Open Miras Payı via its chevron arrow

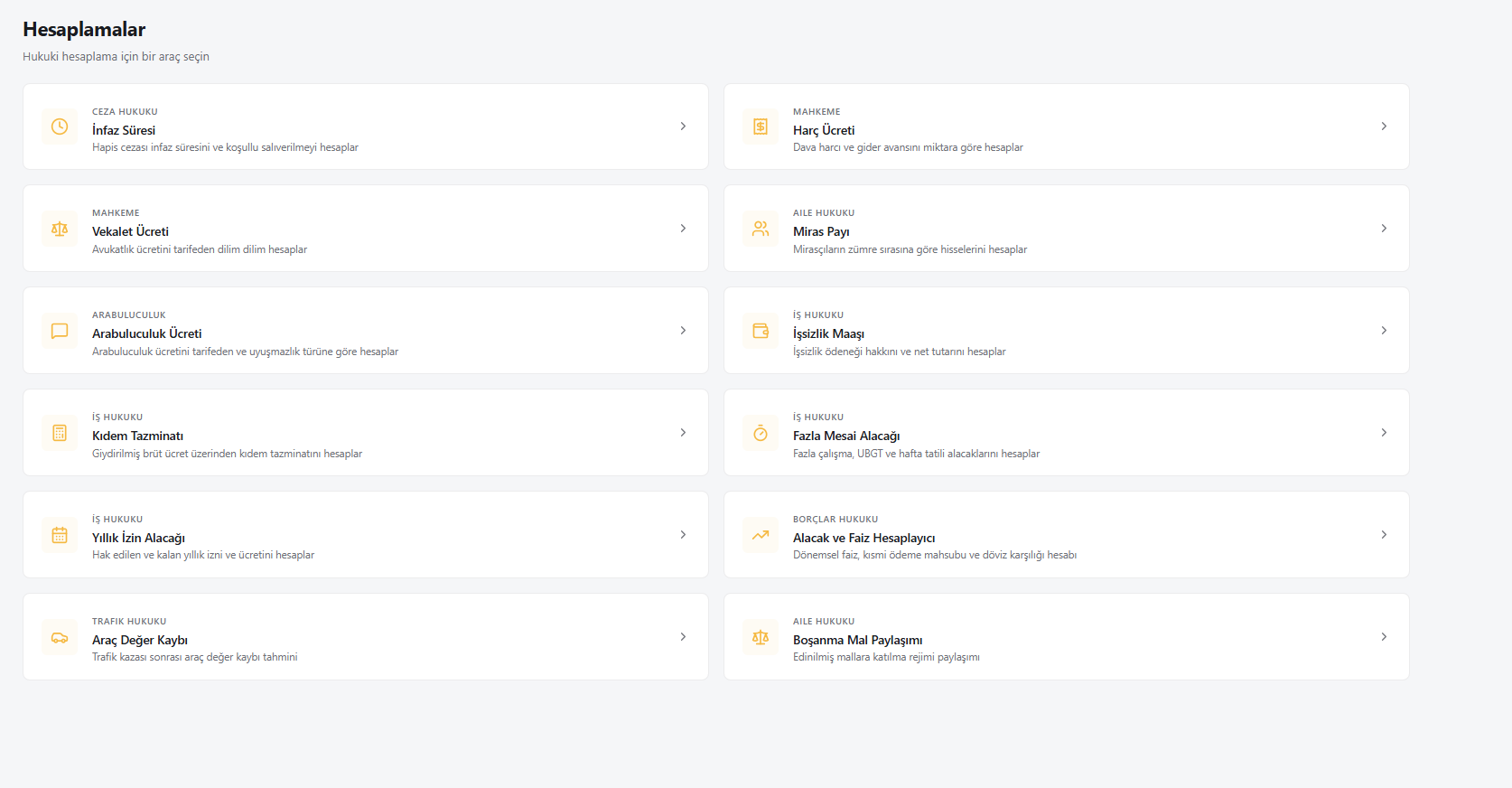[1384, 229]
